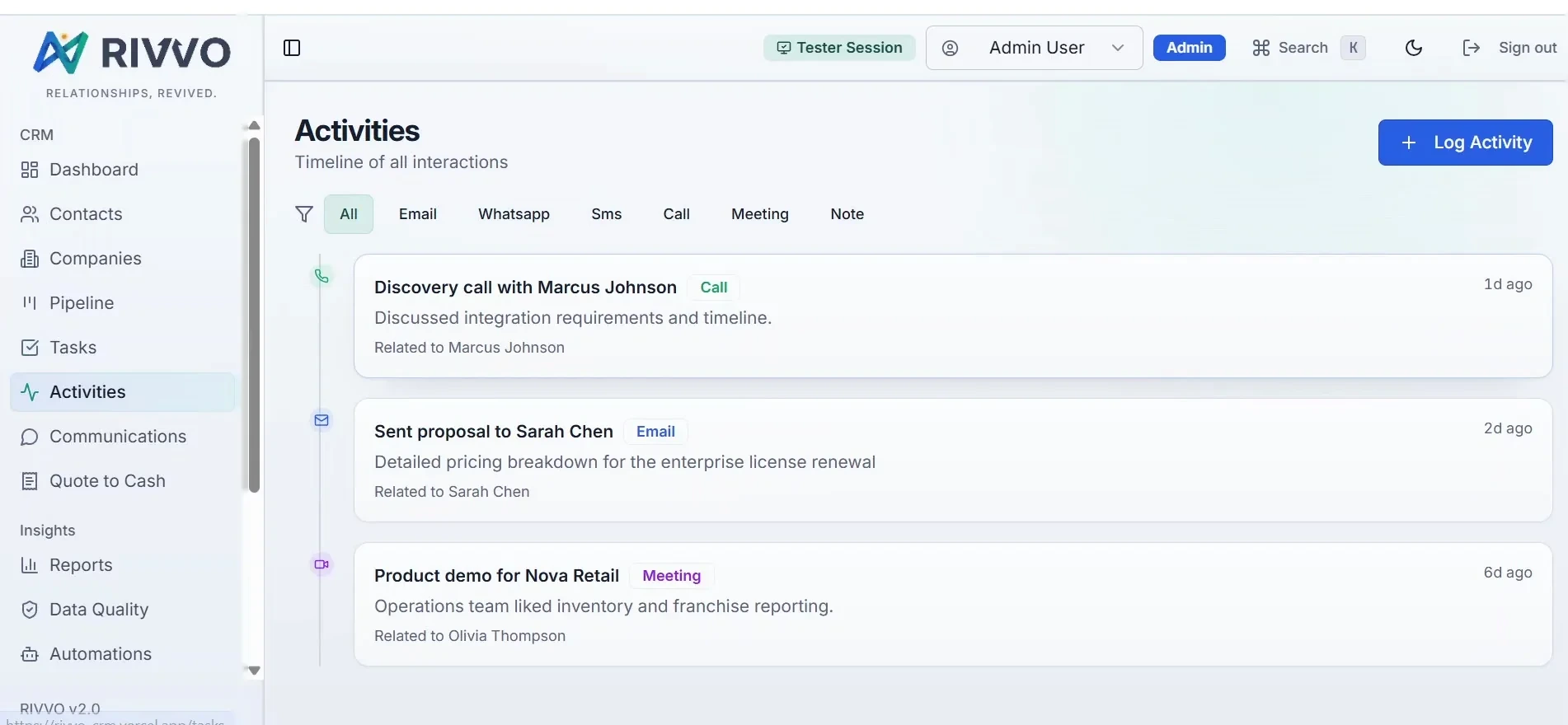The width and height of the screenshot is (1568, 725).
Task: Click the 1d ago timestamp
Action: tap(1508, 284)
